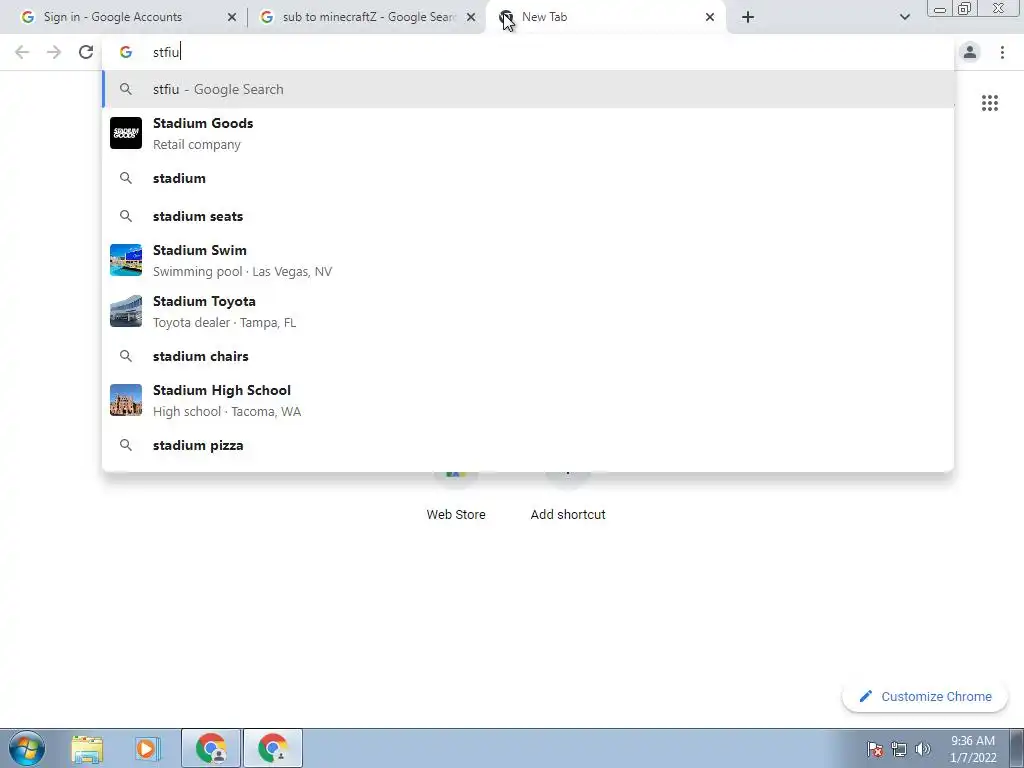1024x768 pixels.
Task: Choose the stadium pizza suggestion
Action: [528, 445]
